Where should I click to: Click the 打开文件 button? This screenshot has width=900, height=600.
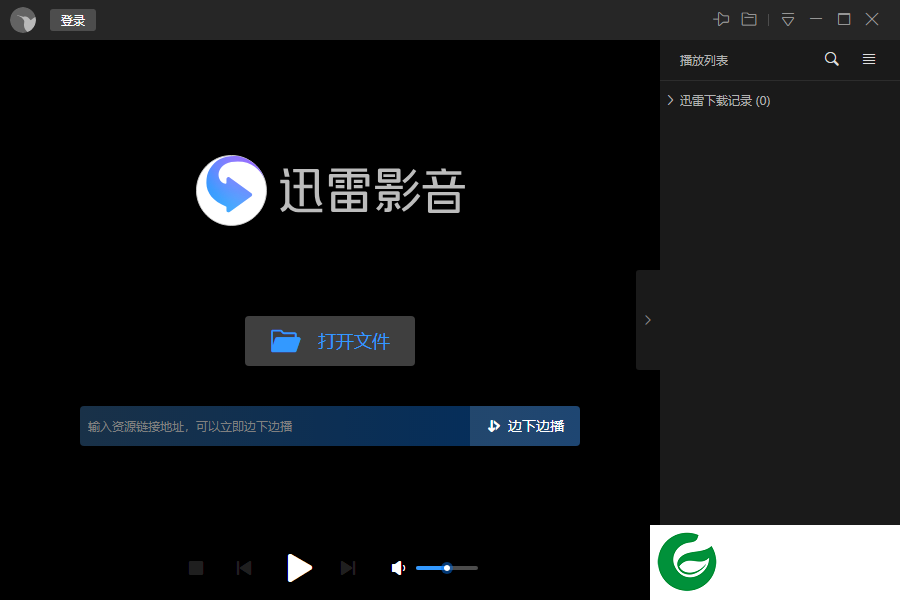(330, 341)
